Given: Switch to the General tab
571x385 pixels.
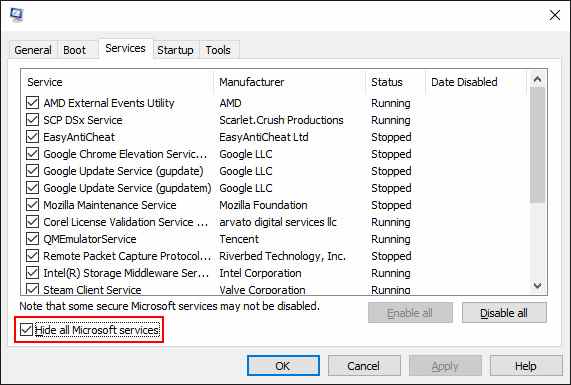Looking at the screenshot, I should point(33,50).
